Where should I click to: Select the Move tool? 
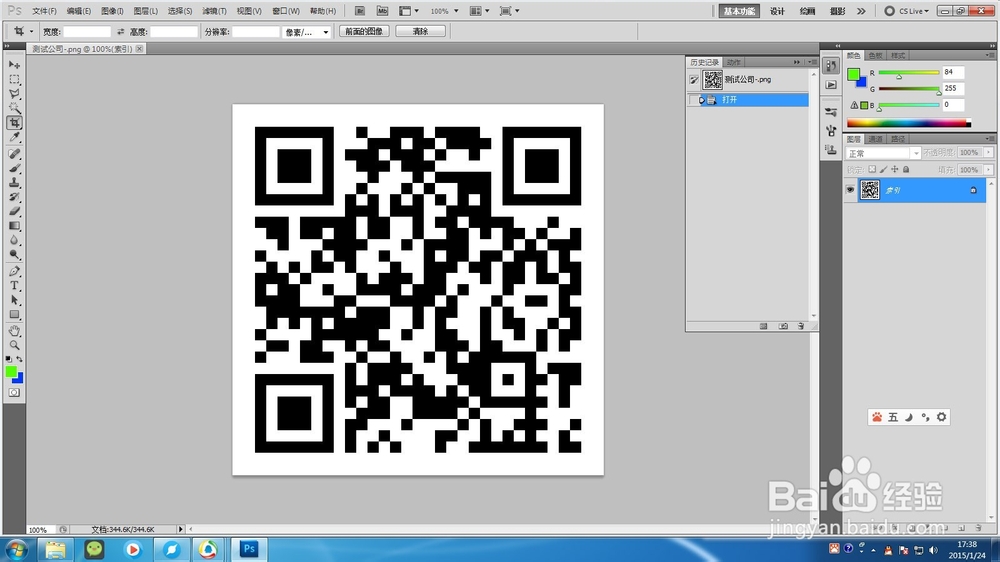click(14, 65)
